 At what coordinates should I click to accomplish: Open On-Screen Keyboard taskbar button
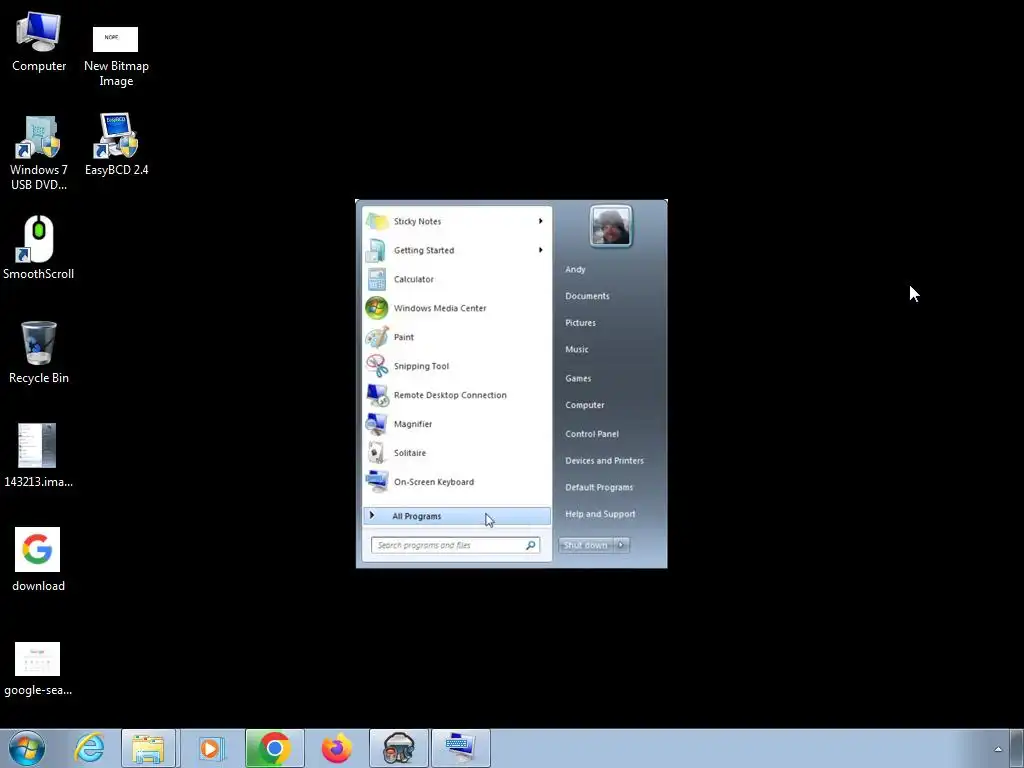pos(461,748)
